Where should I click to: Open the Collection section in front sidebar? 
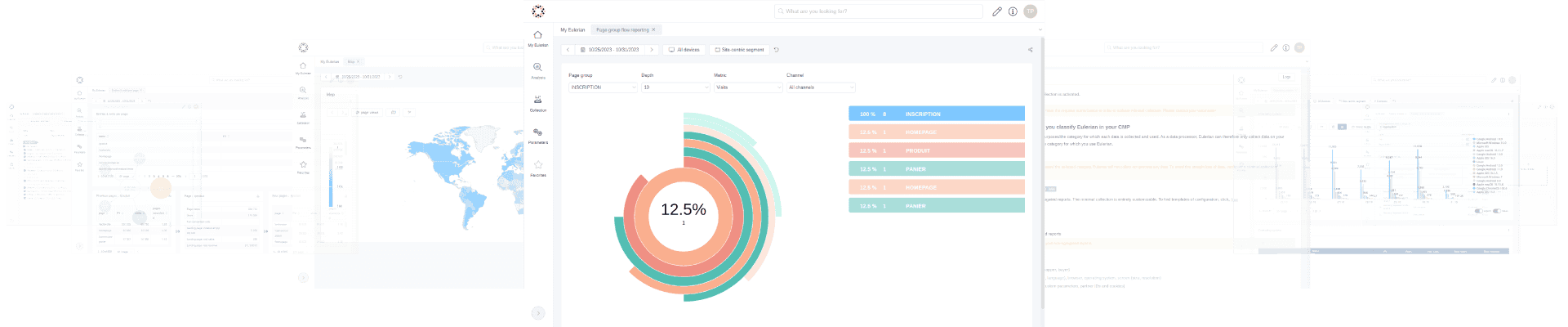[538, 103]
